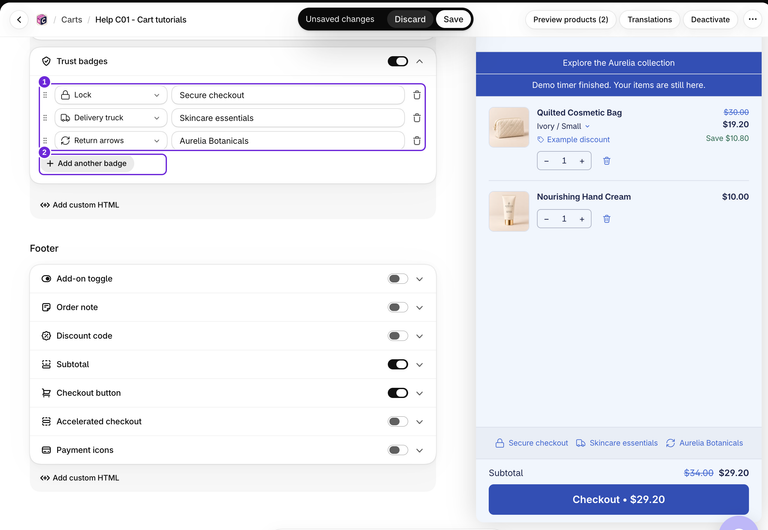768x530 pixels.
Task: Edit the Skincare essentials badge text field
Action: (x=288, y=118)
